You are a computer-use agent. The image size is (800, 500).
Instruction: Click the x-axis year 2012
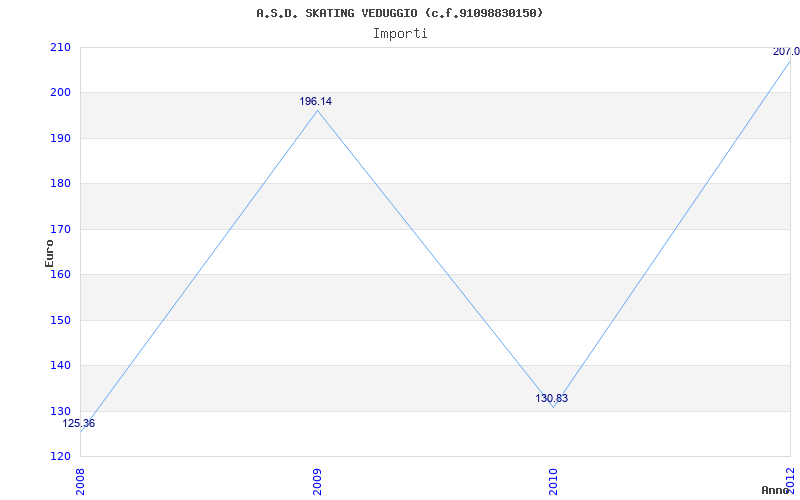791,480
